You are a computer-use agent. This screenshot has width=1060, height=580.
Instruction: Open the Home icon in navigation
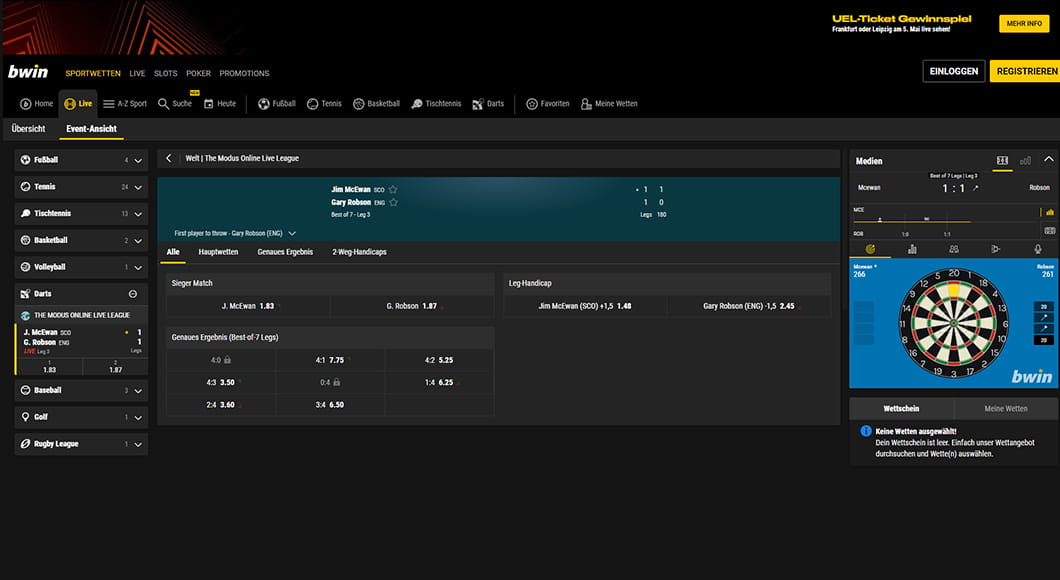click(26, 104)
